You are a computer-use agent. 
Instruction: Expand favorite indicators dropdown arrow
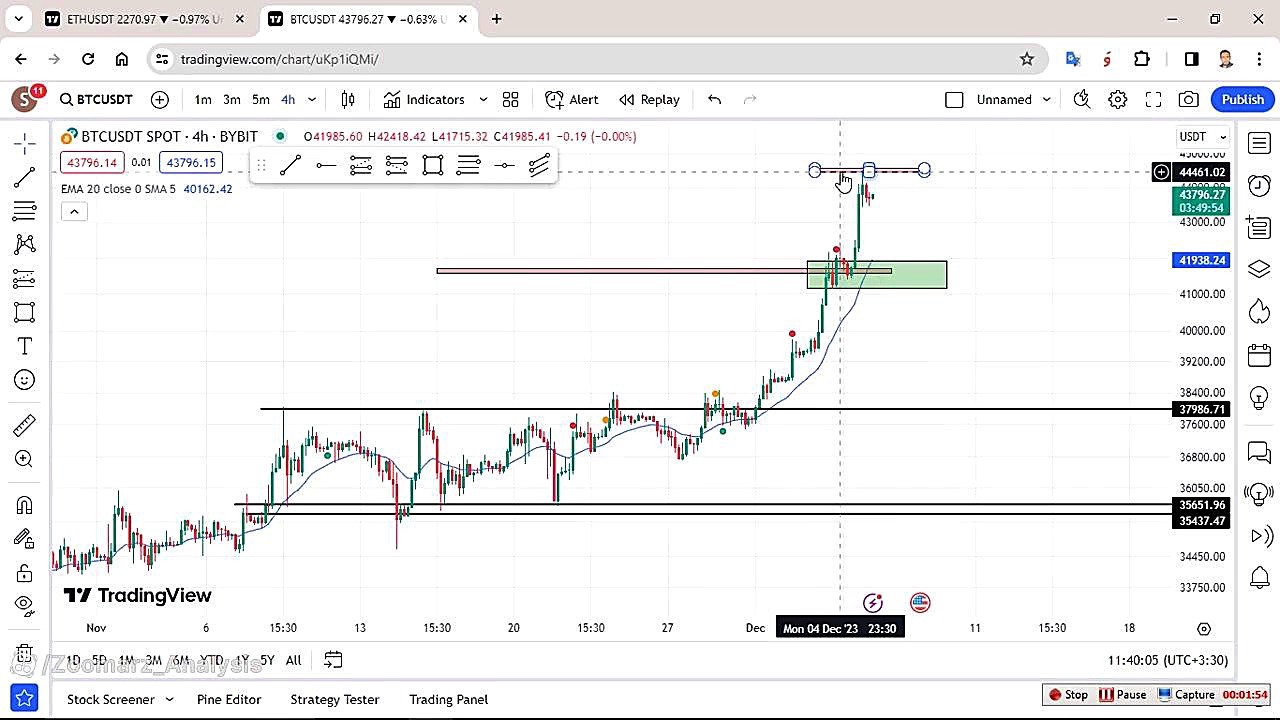483,99
